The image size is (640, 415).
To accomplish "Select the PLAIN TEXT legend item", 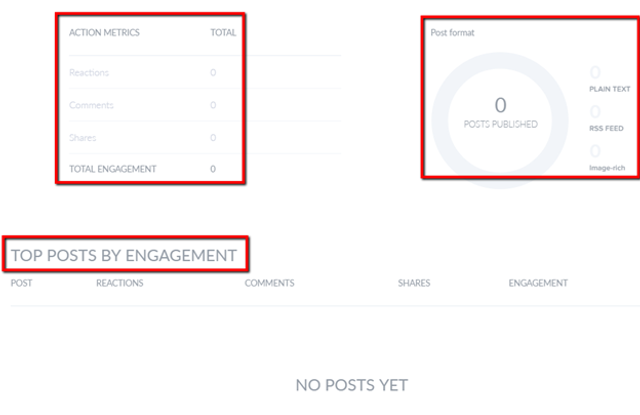I will click(x=610, y=80).
